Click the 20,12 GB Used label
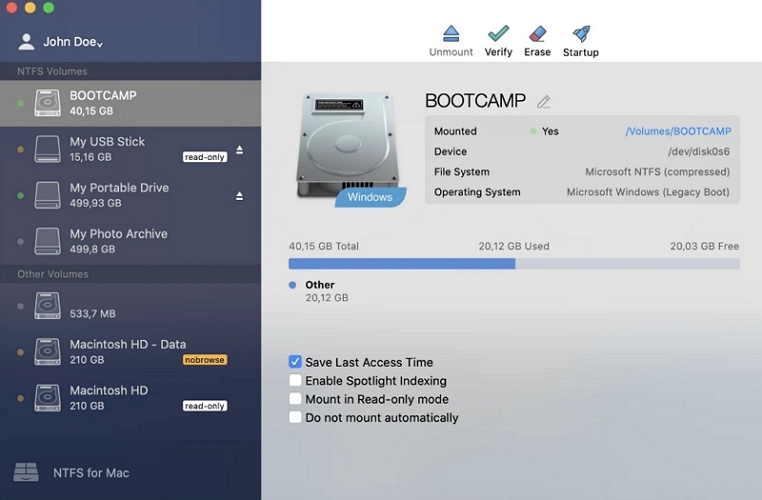The width and height of the screenshot is (762, 500). [x=514, y=246]
